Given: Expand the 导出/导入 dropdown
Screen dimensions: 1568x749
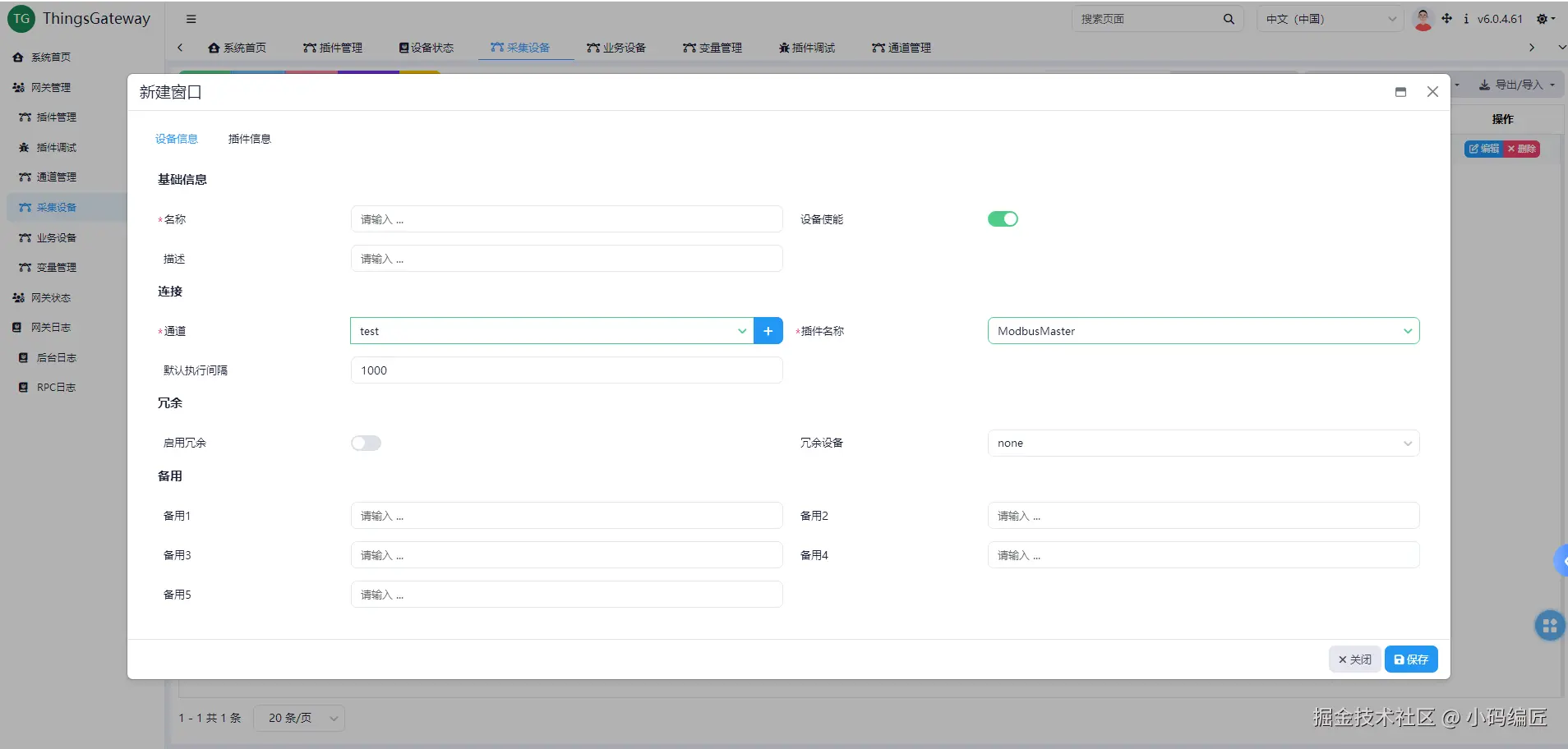Looking at the screenshot, I should tap(1516, 85).
